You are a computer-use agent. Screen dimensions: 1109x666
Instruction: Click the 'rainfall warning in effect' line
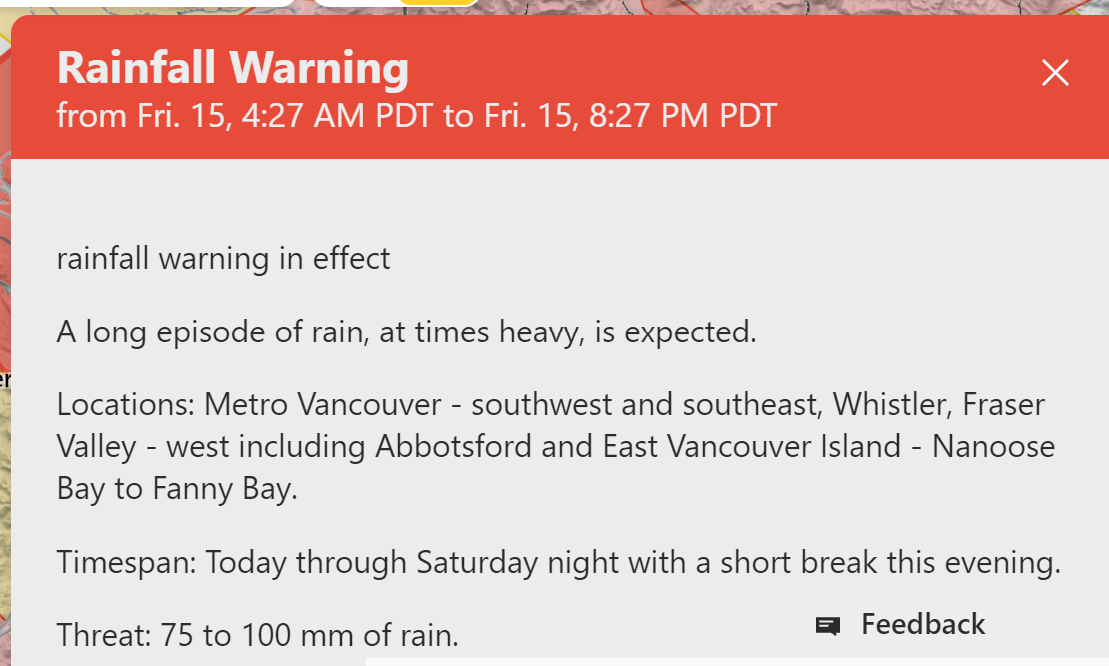[223, 259]
